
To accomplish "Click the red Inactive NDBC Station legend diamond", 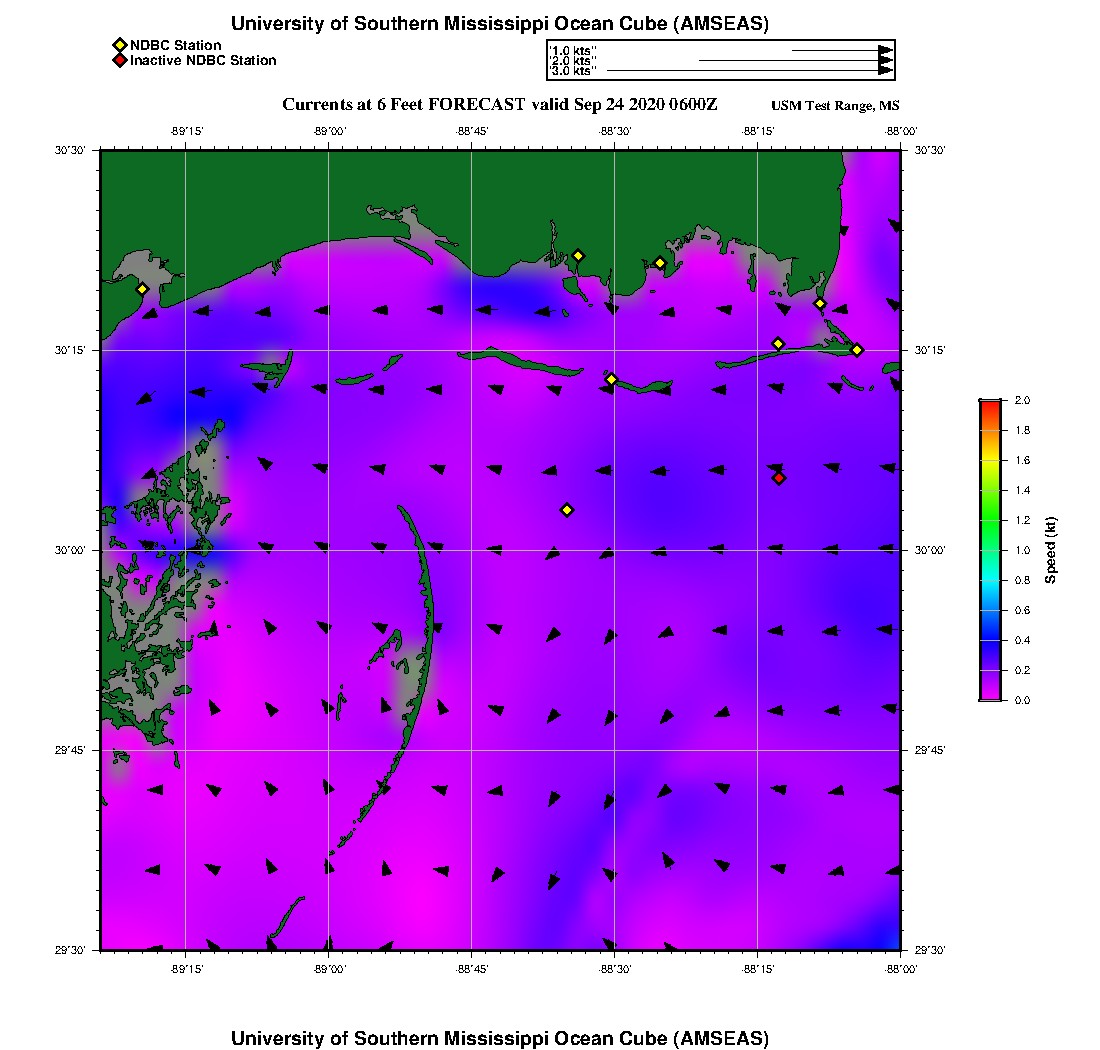I will coord(119,60).
